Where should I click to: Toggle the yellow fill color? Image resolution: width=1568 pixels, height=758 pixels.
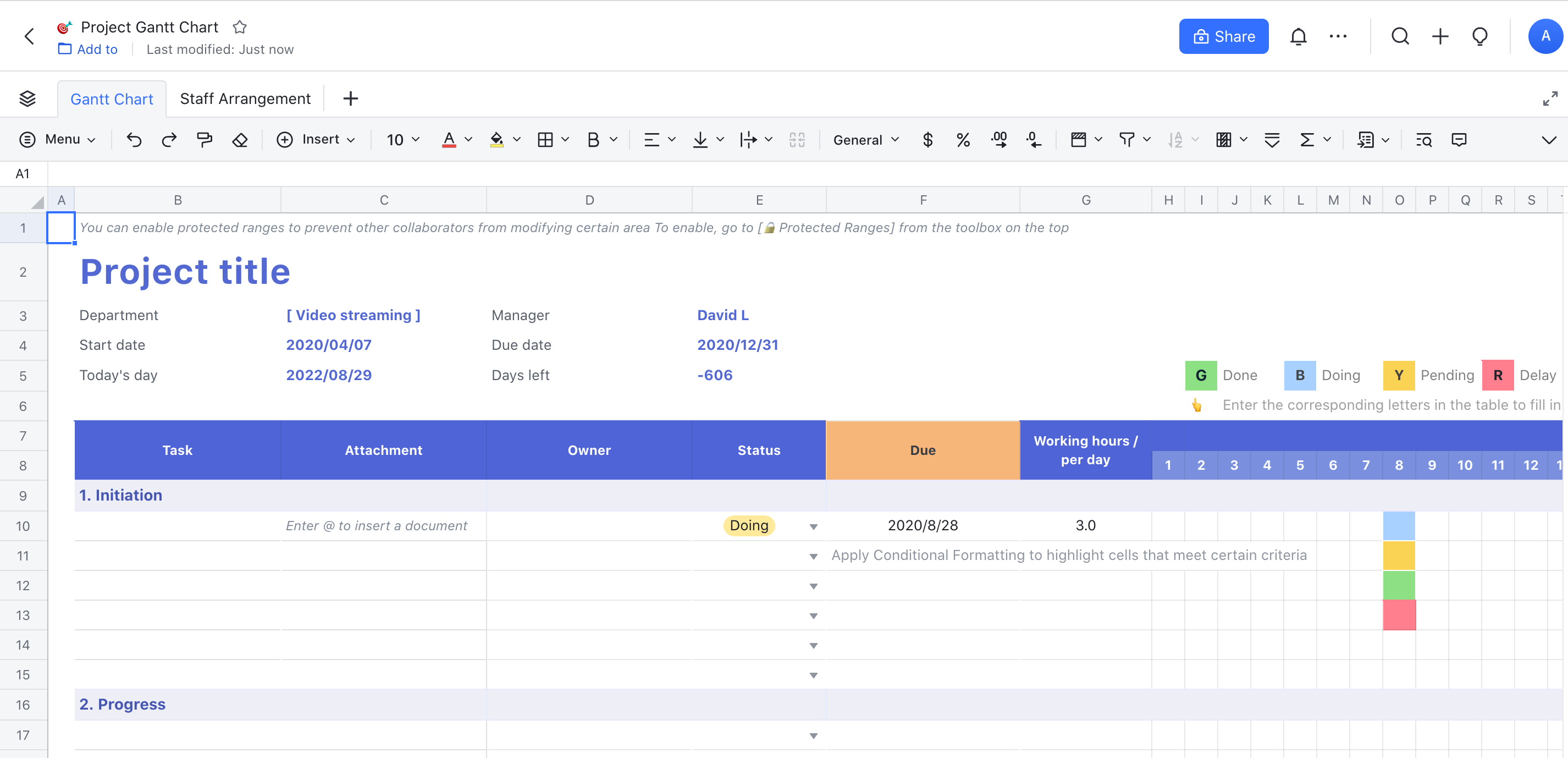point(496,139)
